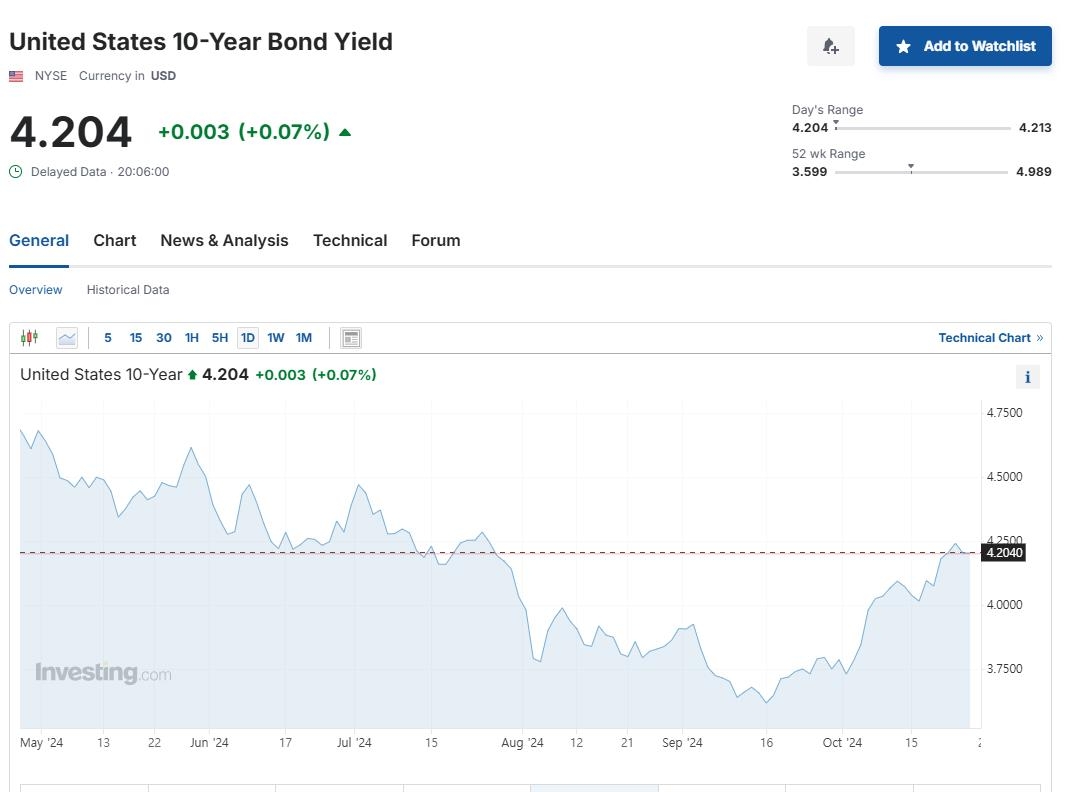Click the delayed data clock icon
This screenshot has width=1084, height=792.
[16, 172]
